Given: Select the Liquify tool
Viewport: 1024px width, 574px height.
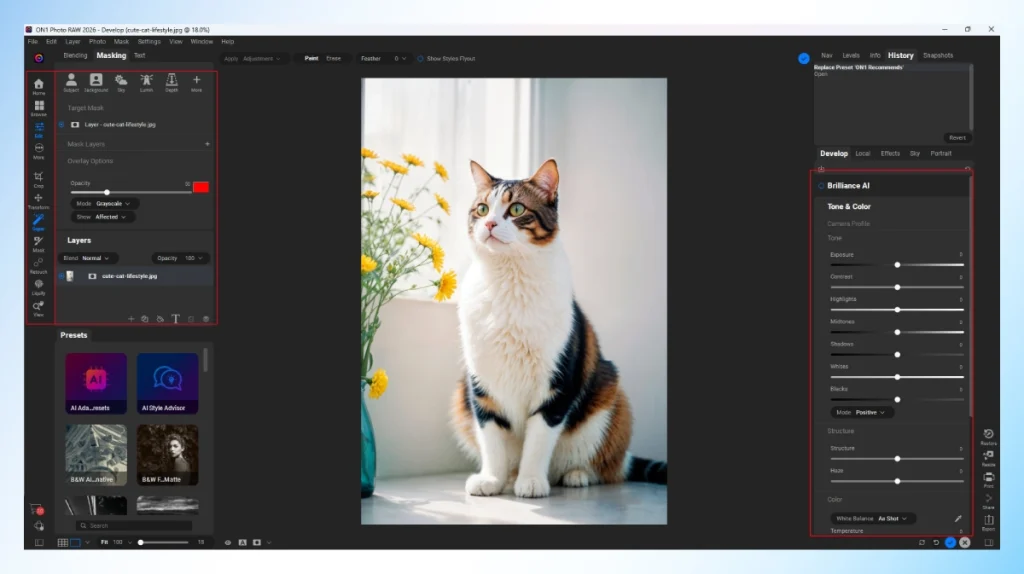Looking at the screenshot, I should coord(39,287).
